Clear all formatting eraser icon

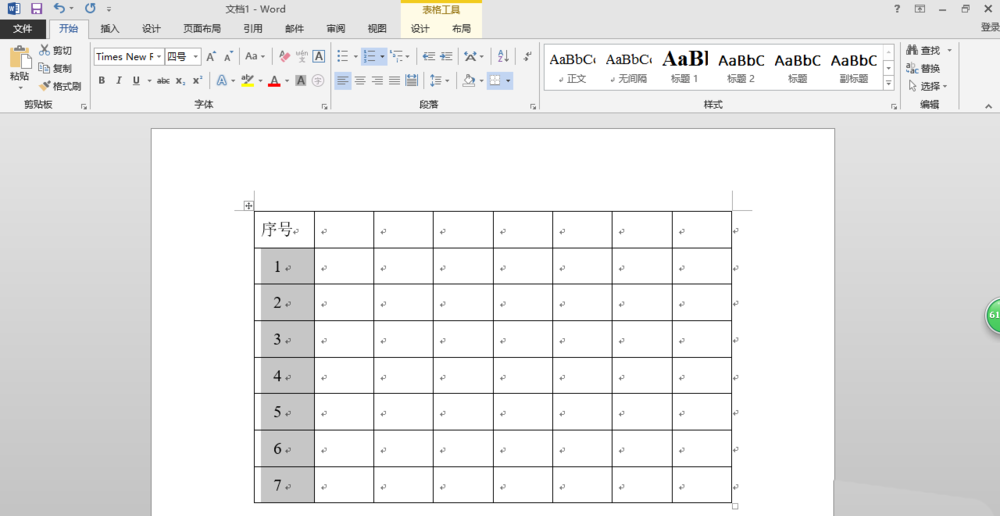point(284,57)
